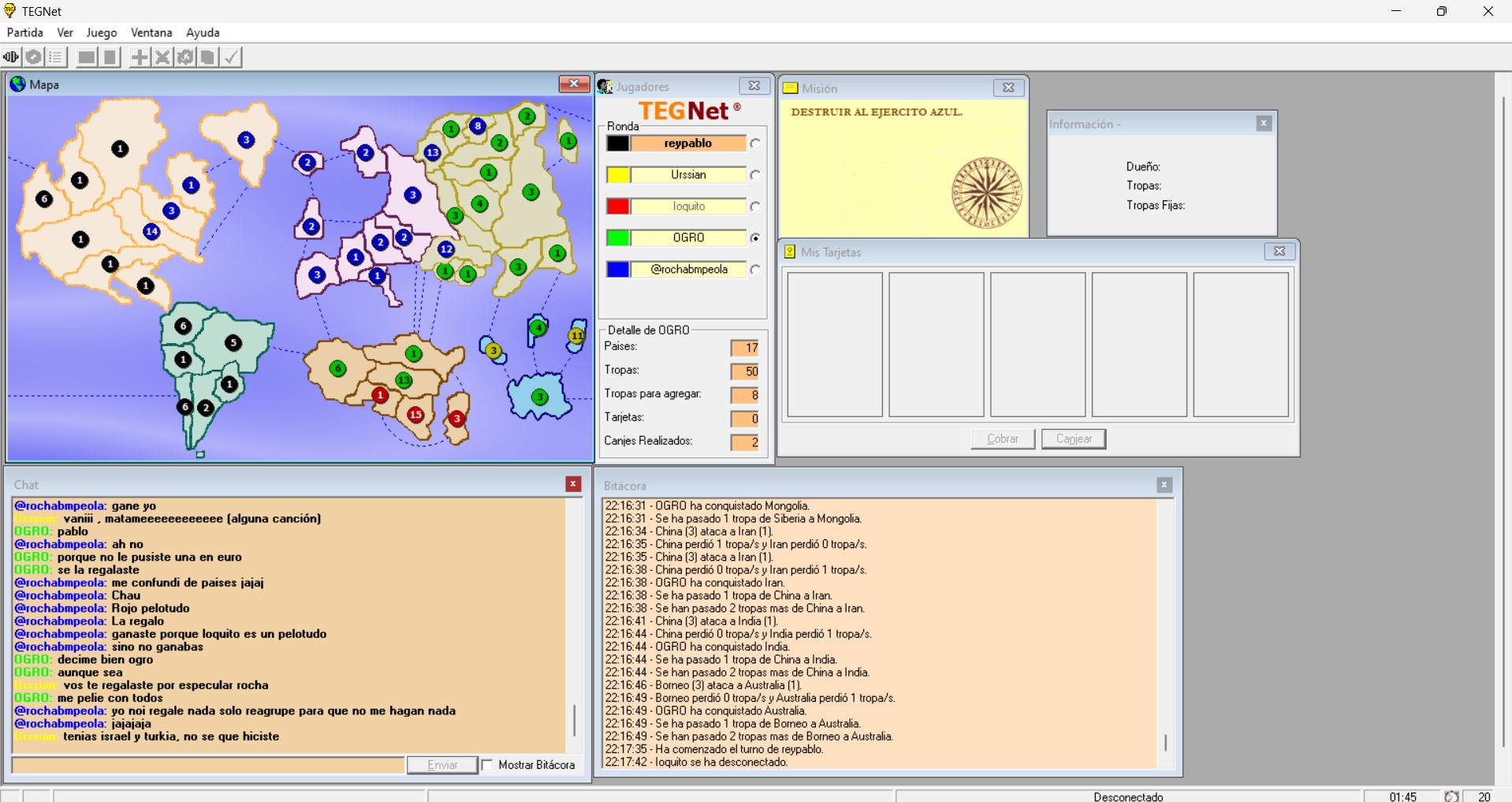
Task: Select the reypablo radio button
Action: [x=755, y=144]
